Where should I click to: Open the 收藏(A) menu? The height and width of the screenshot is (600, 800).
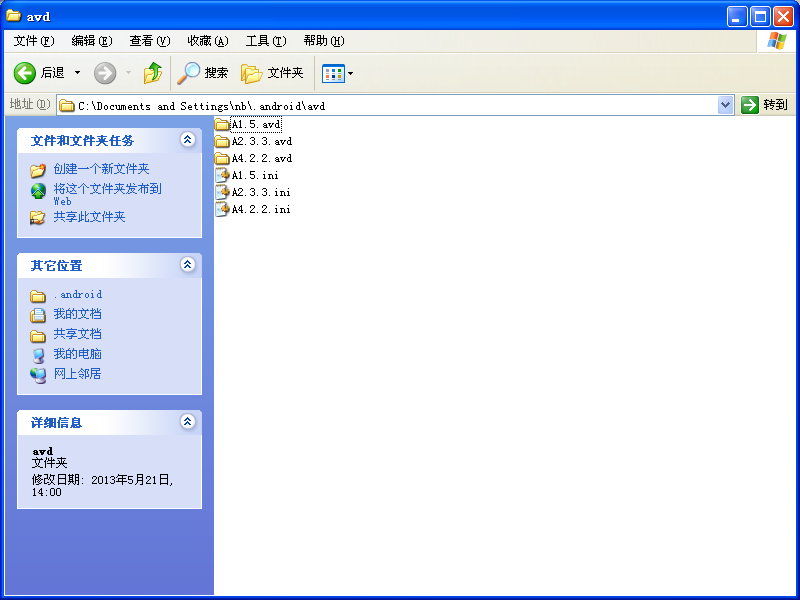(x=208, y=41)
